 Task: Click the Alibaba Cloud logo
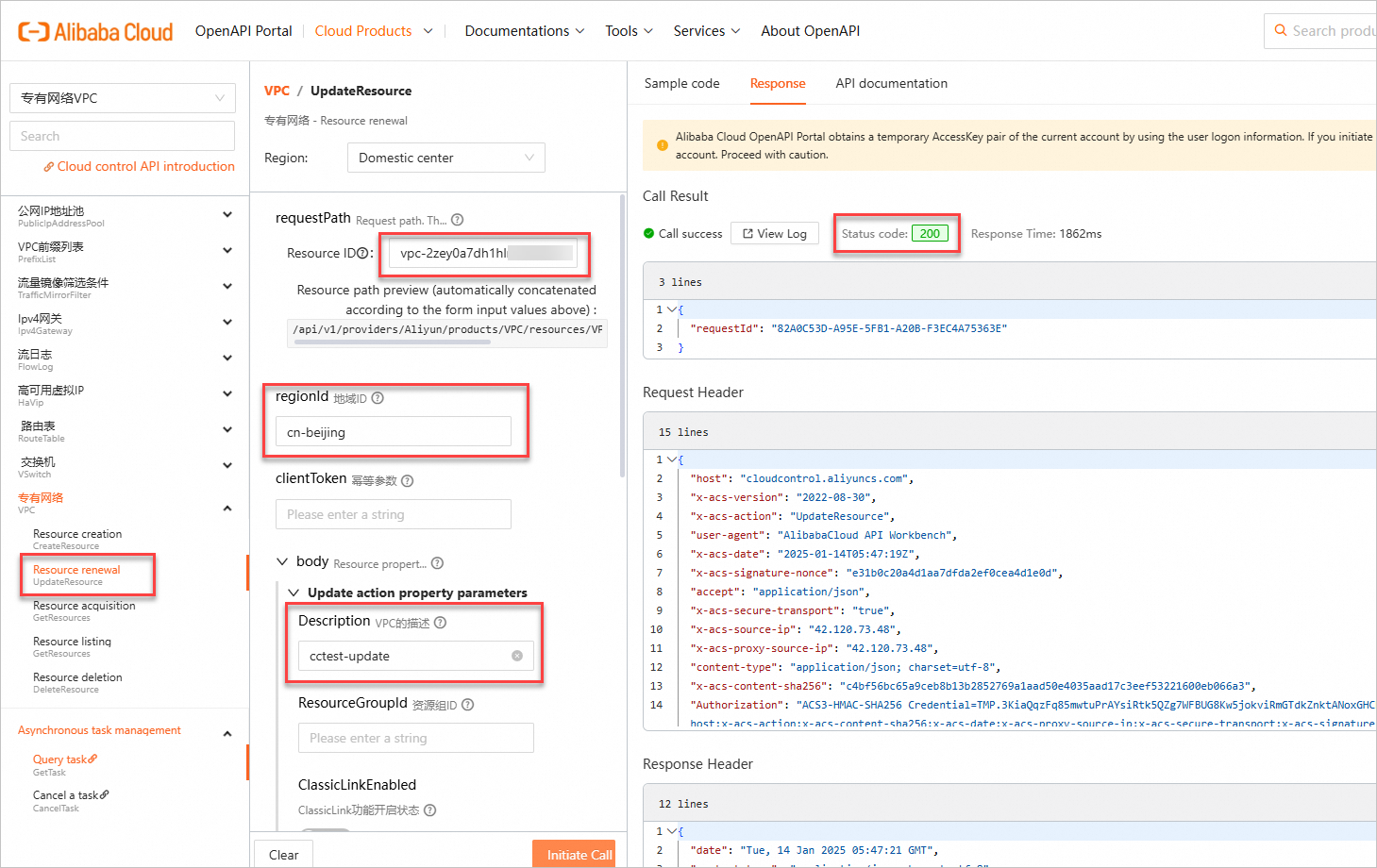point(95,32)
